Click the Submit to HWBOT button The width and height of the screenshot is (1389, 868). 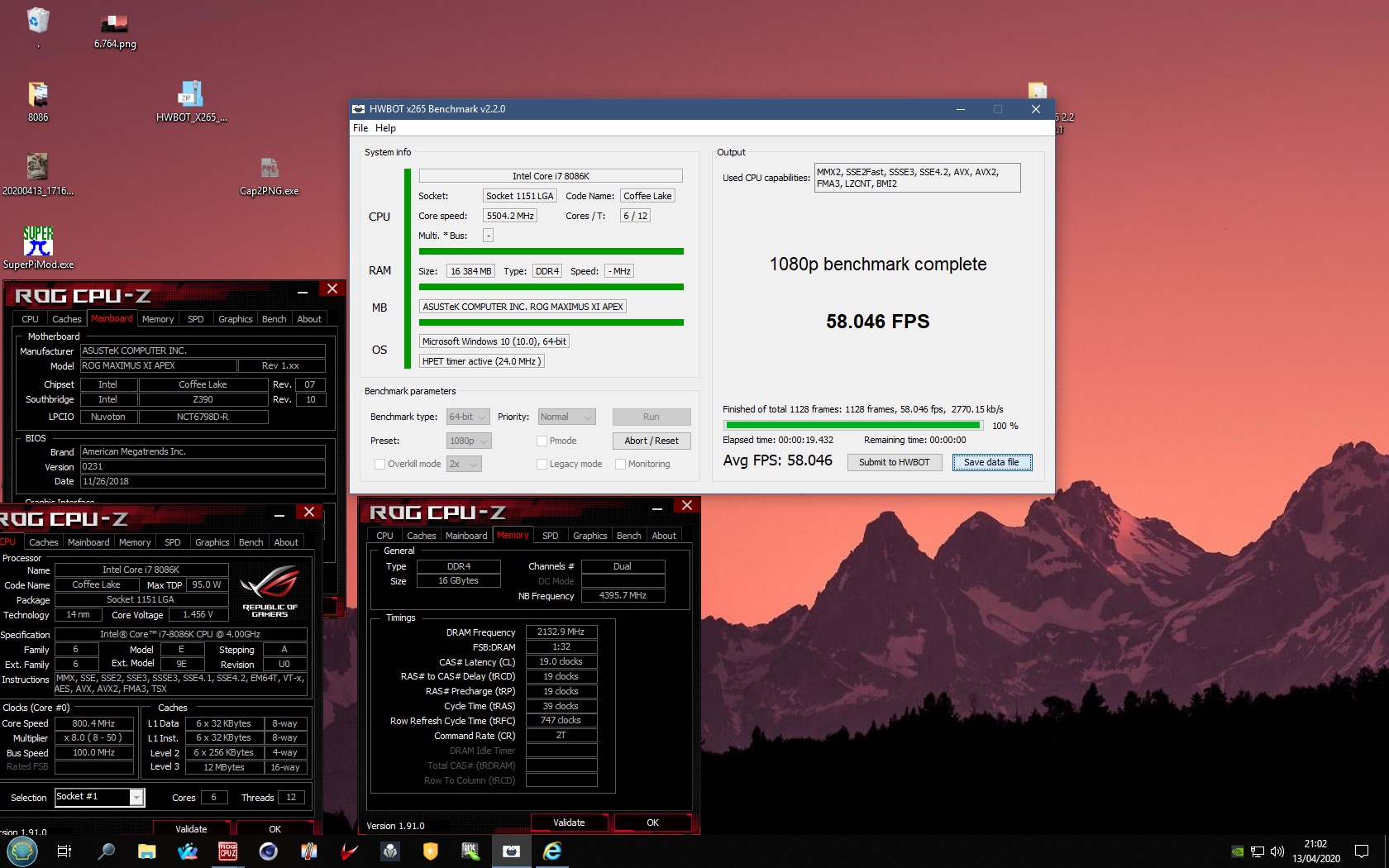(x=895, y=463)
